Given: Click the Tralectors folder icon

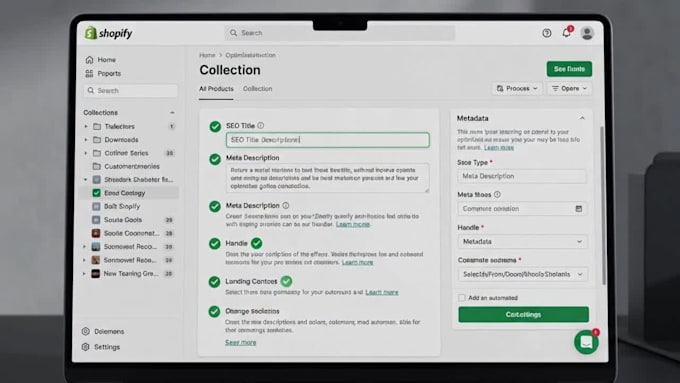Looking at the screenshot, I should 97,126.
